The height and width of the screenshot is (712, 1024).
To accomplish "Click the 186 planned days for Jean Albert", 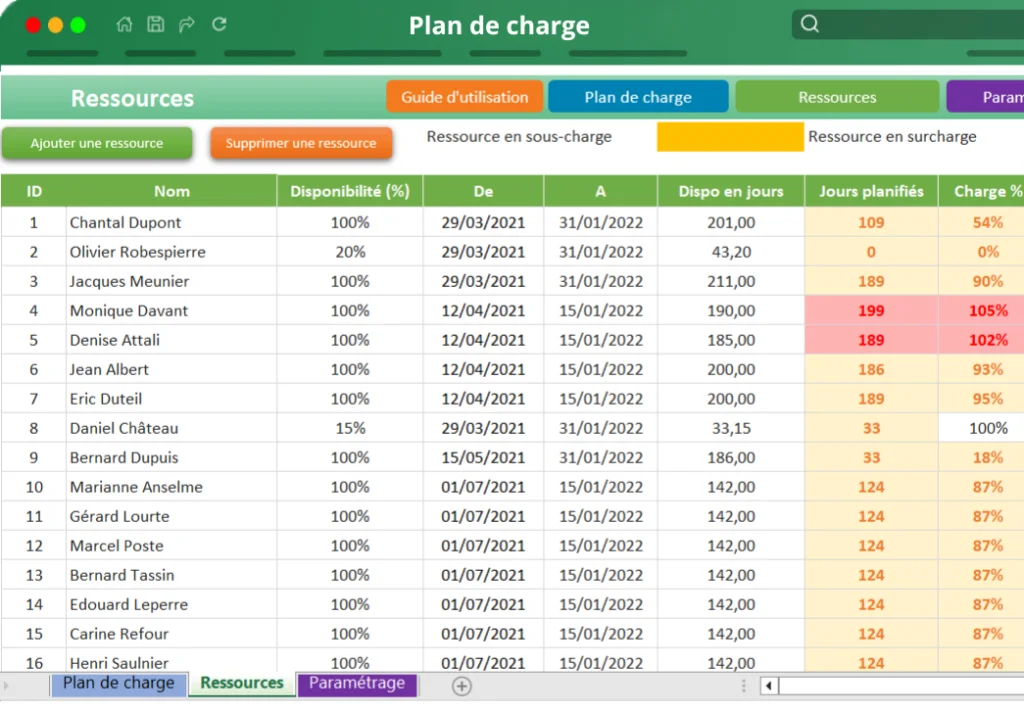I will [871, 370].
